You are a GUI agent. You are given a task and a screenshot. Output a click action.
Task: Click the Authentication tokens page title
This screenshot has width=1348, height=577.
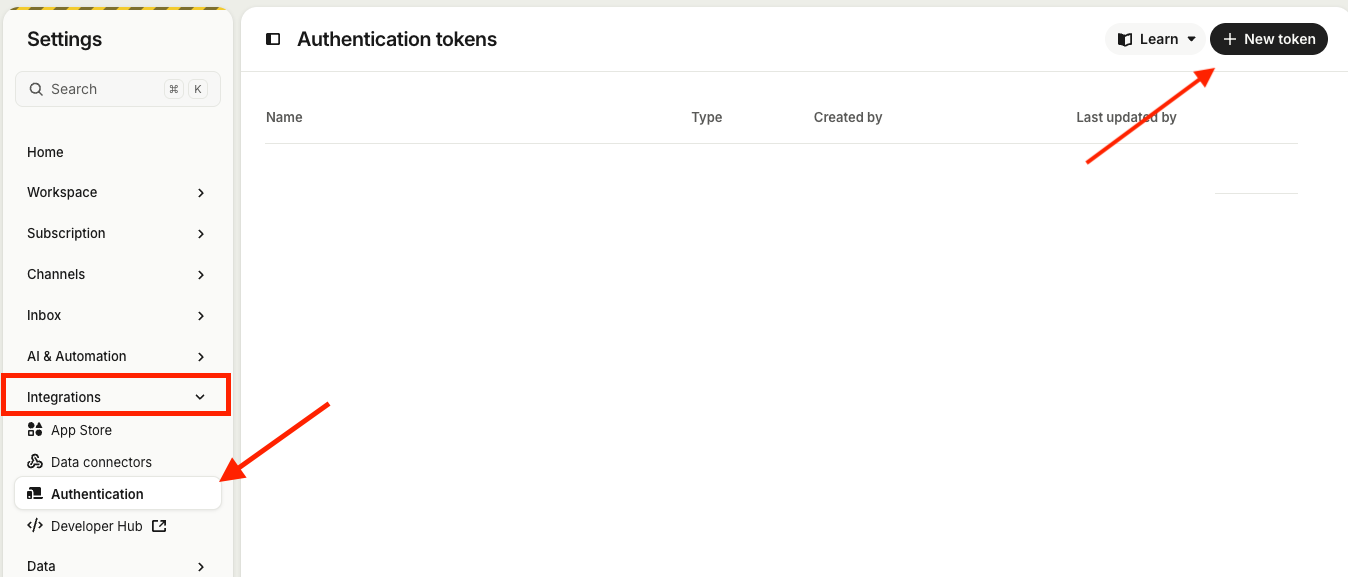pos(397,39)
